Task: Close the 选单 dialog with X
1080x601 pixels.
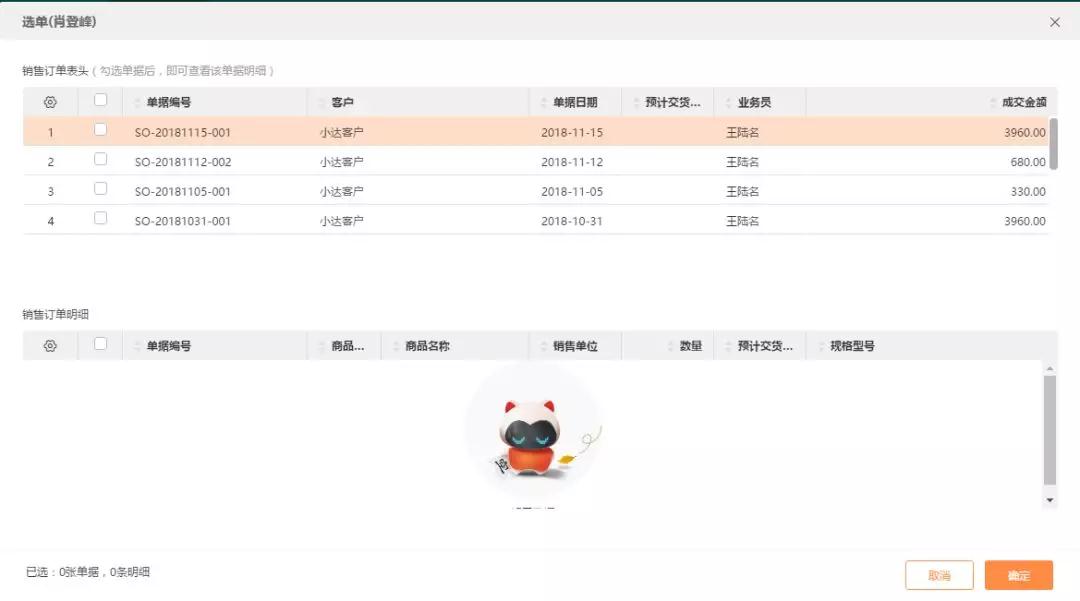Action: pos(1054,22)
